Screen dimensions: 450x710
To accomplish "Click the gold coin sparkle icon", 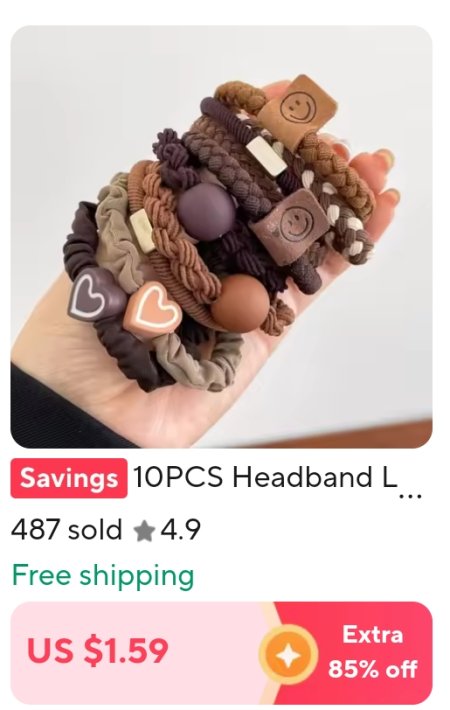I will (288, 653).
